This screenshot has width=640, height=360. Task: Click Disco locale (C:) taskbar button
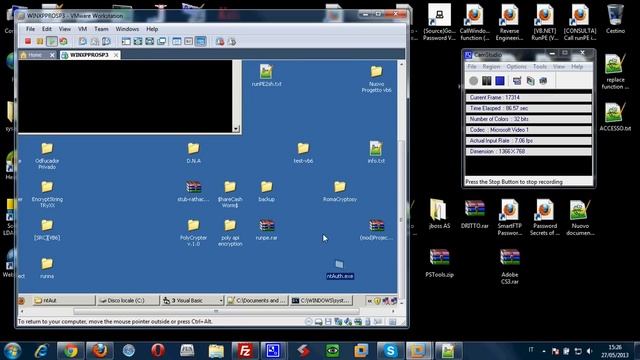pyautogui.click(x=128, y=300)
